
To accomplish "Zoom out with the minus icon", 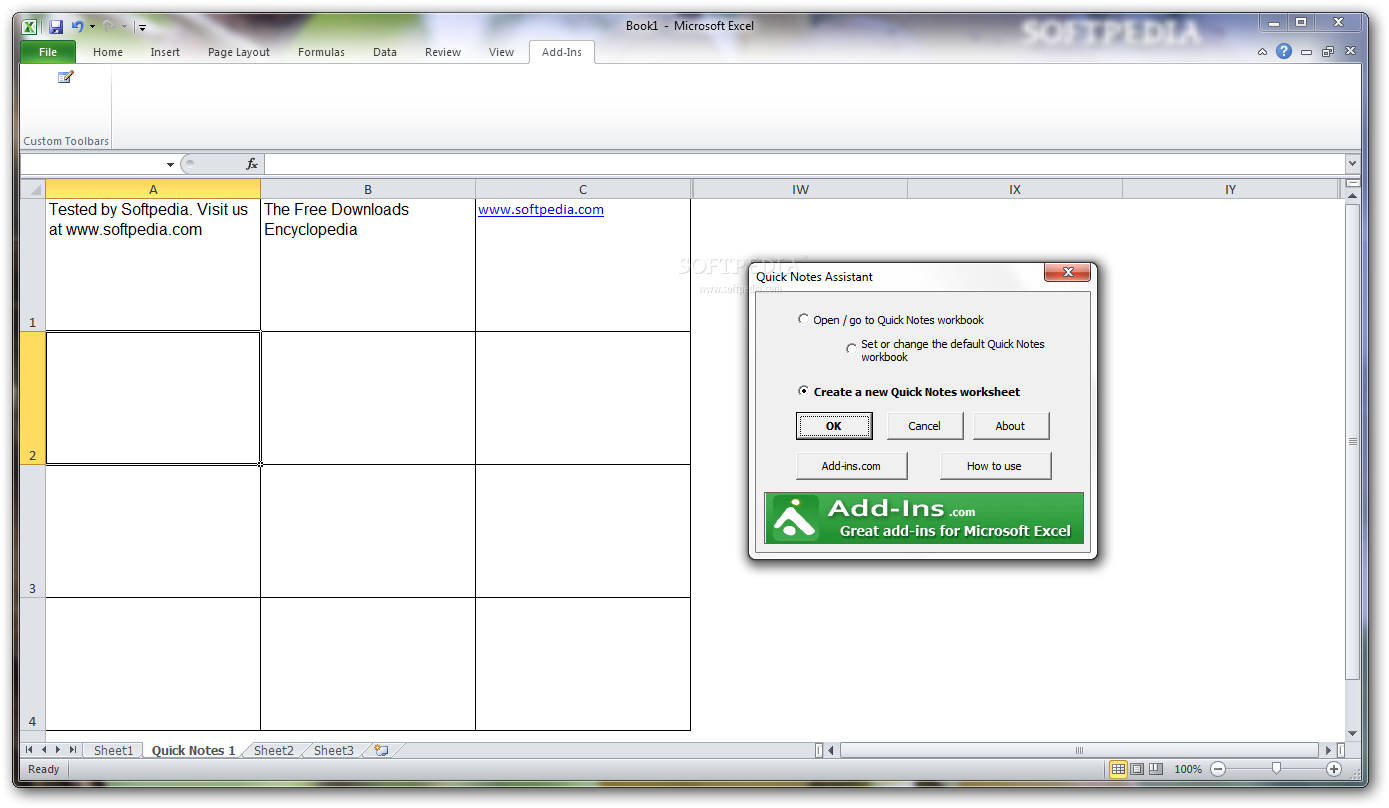I will 1218,769.
